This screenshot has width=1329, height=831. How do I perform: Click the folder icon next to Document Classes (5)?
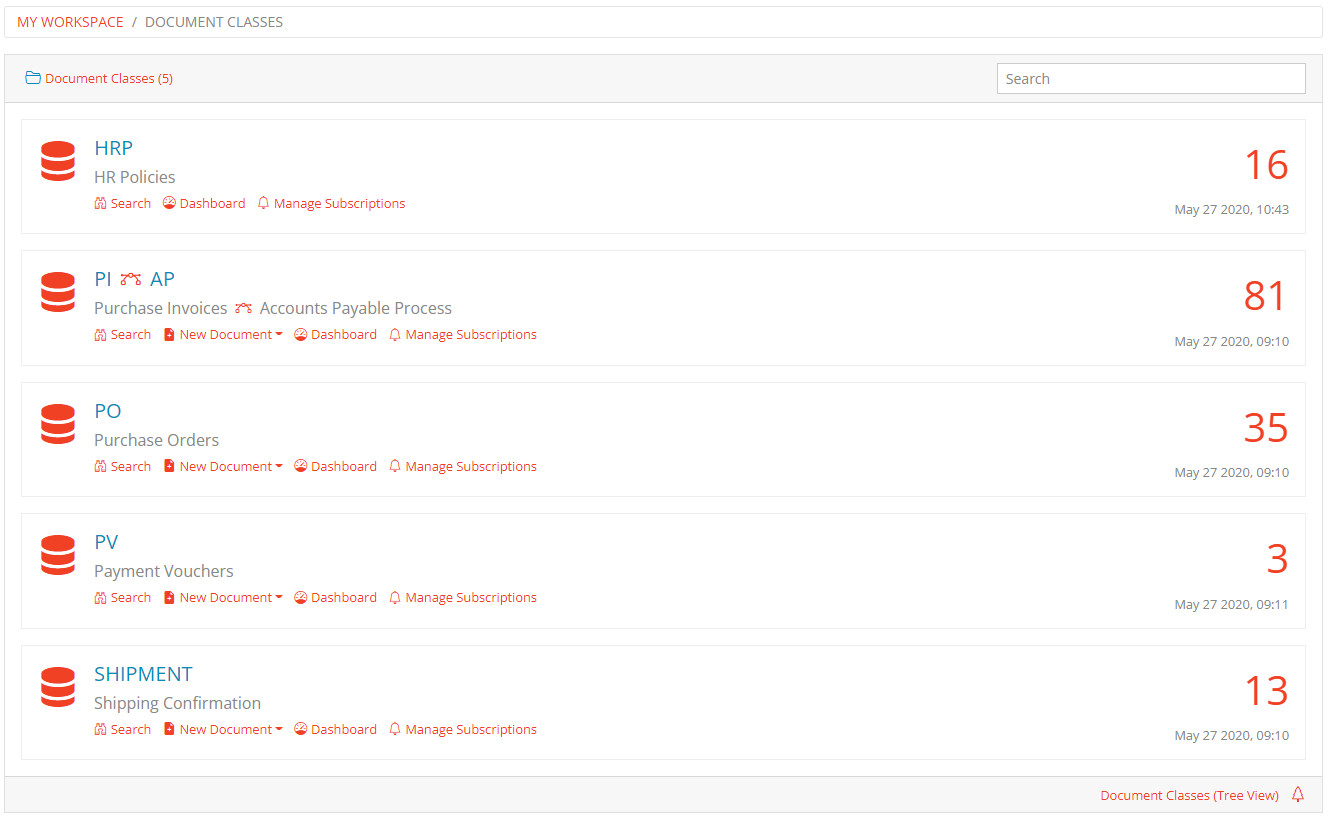coord(33,78)
